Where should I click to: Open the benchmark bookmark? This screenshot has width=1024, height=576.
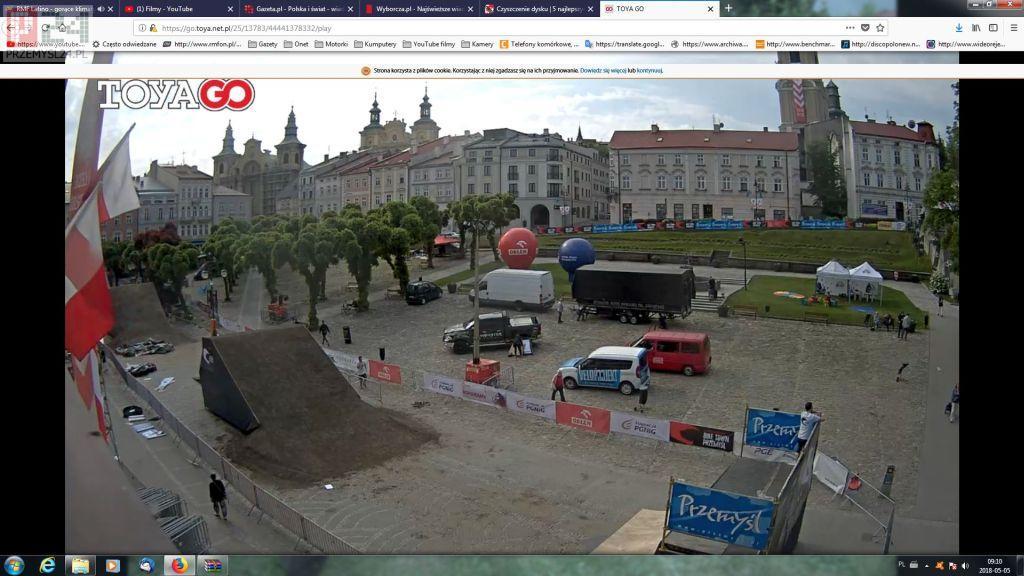(795, 44)
